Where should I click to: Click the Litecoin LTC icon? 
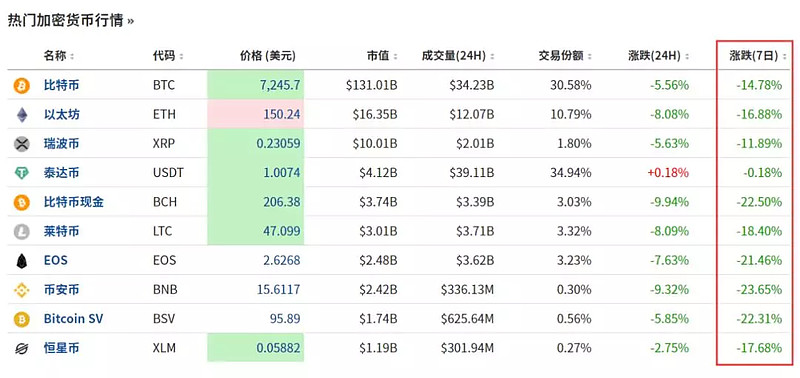[21, 232]
